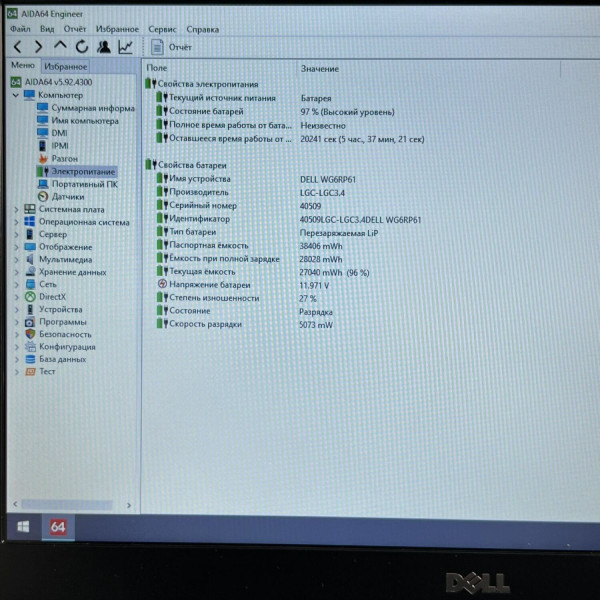Select the Датчики gauge icon
The image size is (600, 600).
(x=43, y=197)
